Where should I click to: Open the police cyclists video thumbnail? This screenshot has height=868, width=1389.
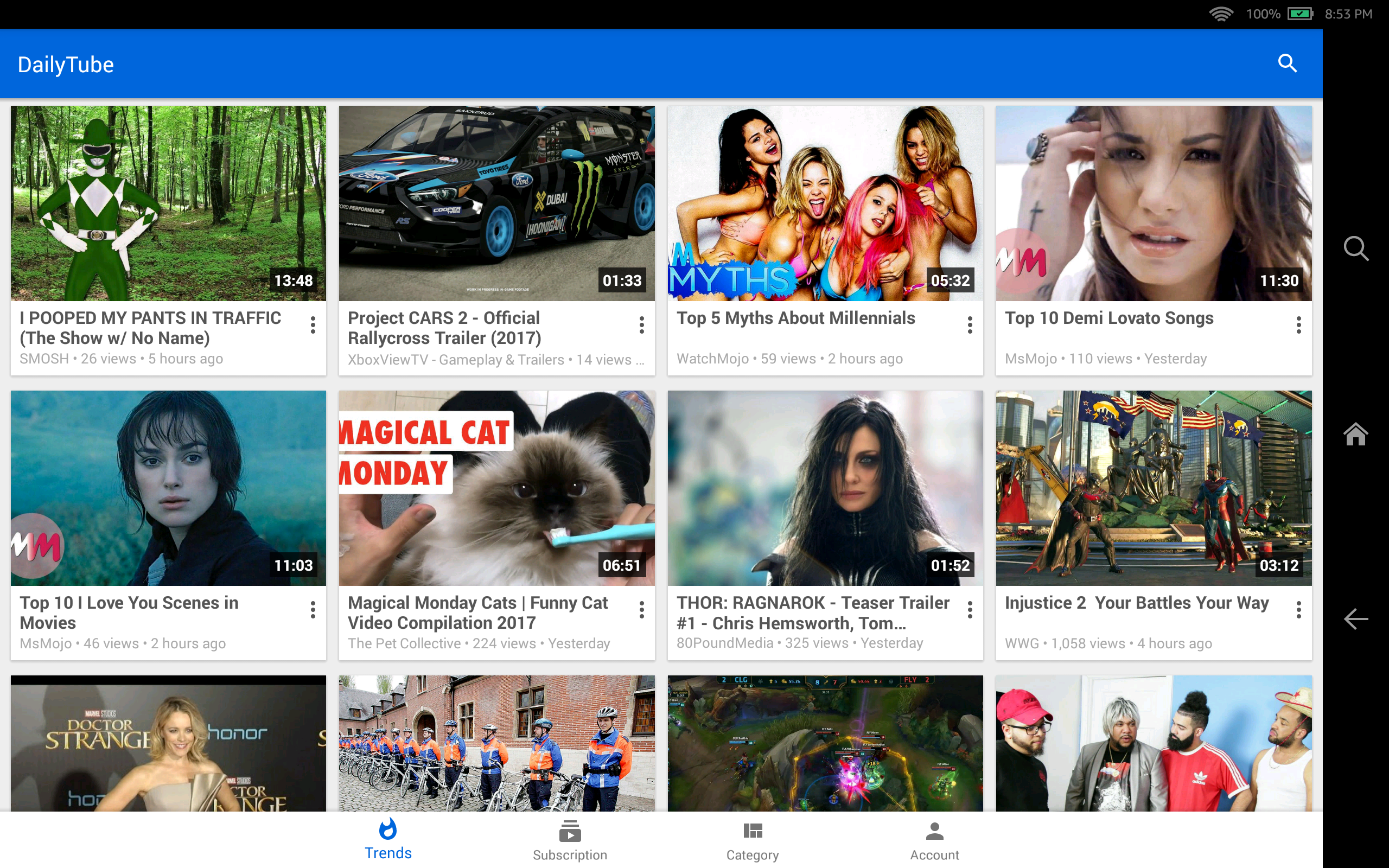pyautogui.click(x=496, y=743)
